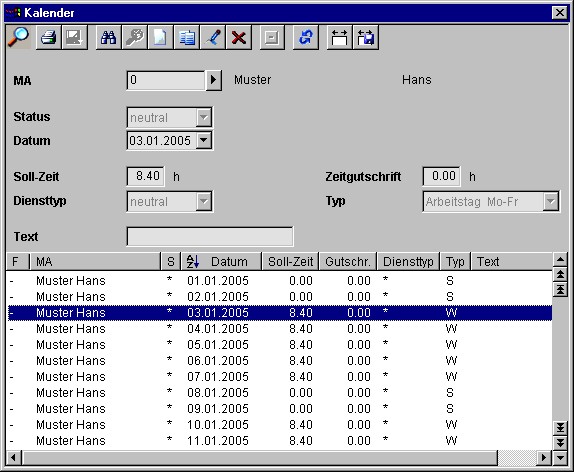Click the magnifying glass search icon
The image size is (574, 472).
[x=18, y=37]
